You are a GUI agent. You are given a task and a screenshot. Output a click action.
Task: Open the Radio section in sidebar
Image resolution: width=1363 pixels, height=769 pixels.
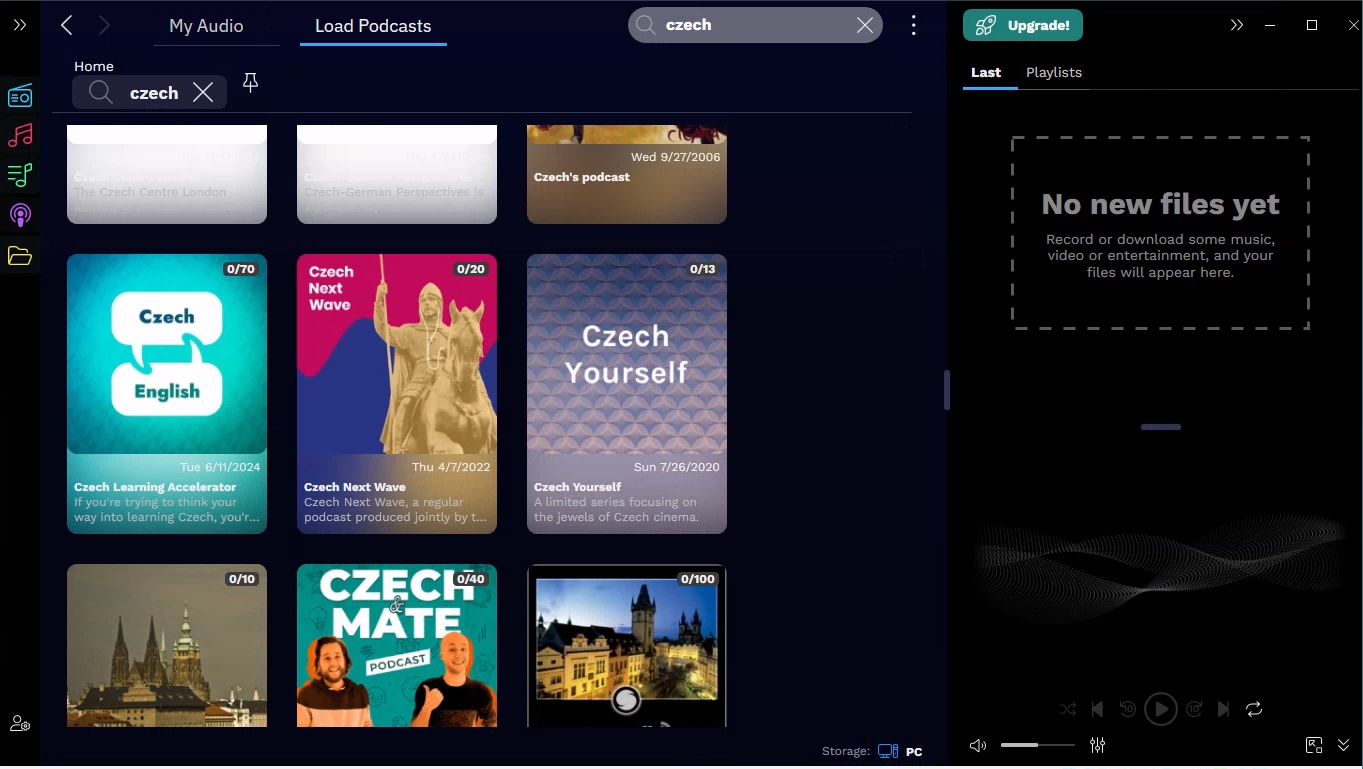coord(20,96)
